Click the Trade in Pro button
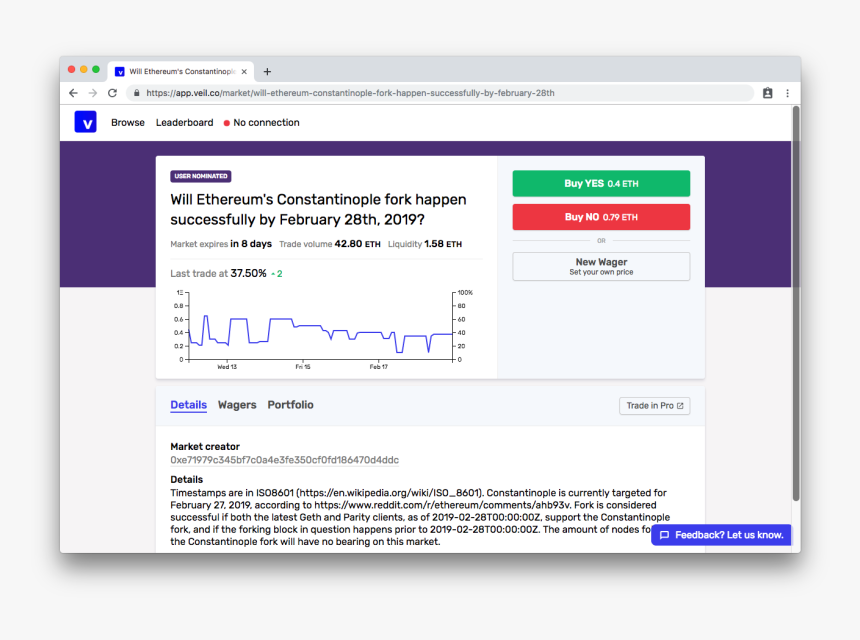 click(654, 406)
